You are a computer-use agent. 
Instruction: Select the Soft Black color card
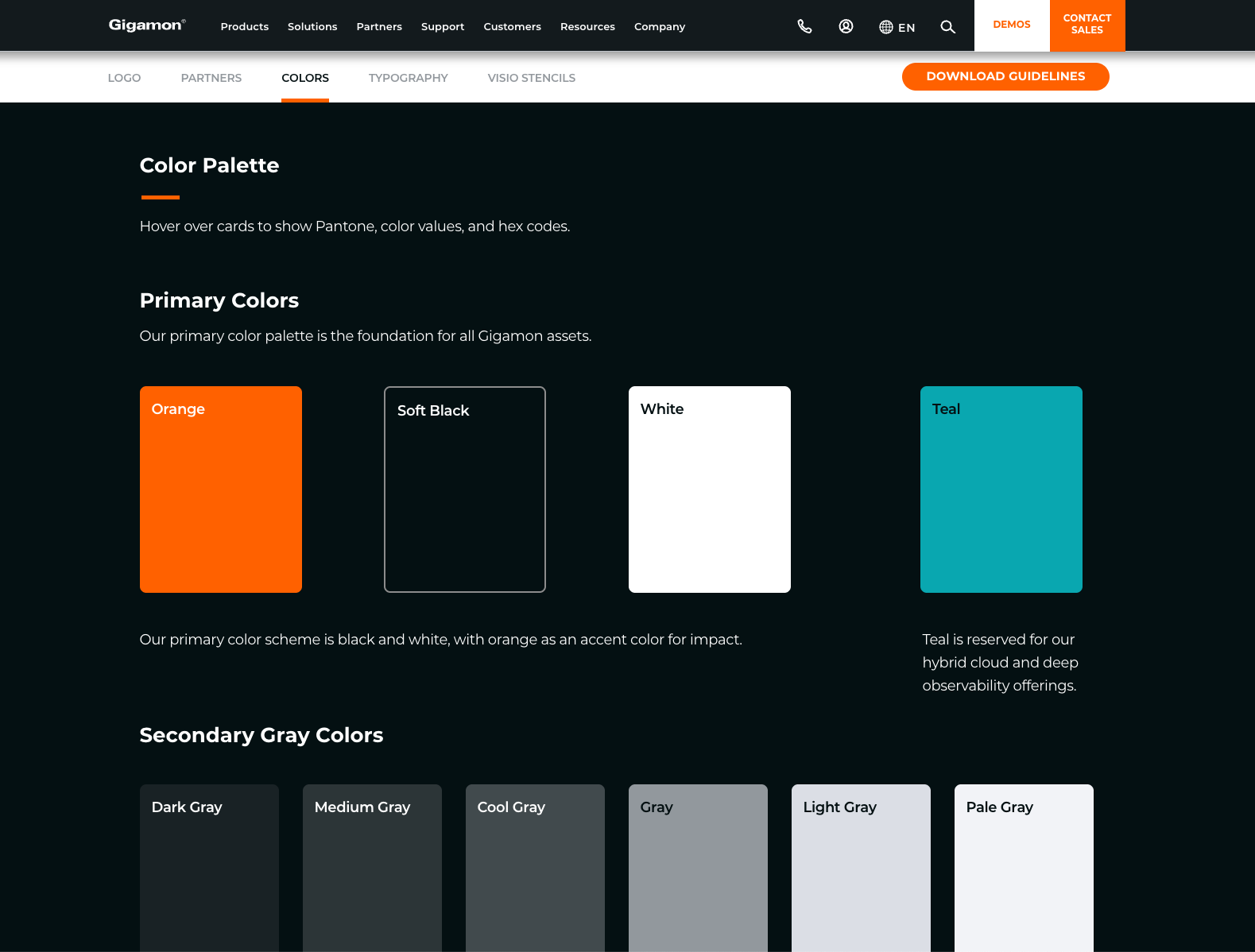coord(465,490)
